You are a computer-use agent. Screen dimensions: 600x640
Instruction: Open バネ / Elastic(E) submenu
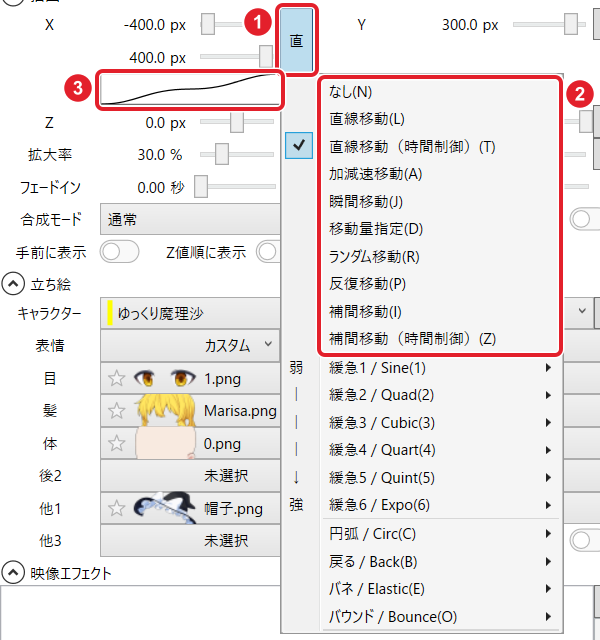[440, 589]
